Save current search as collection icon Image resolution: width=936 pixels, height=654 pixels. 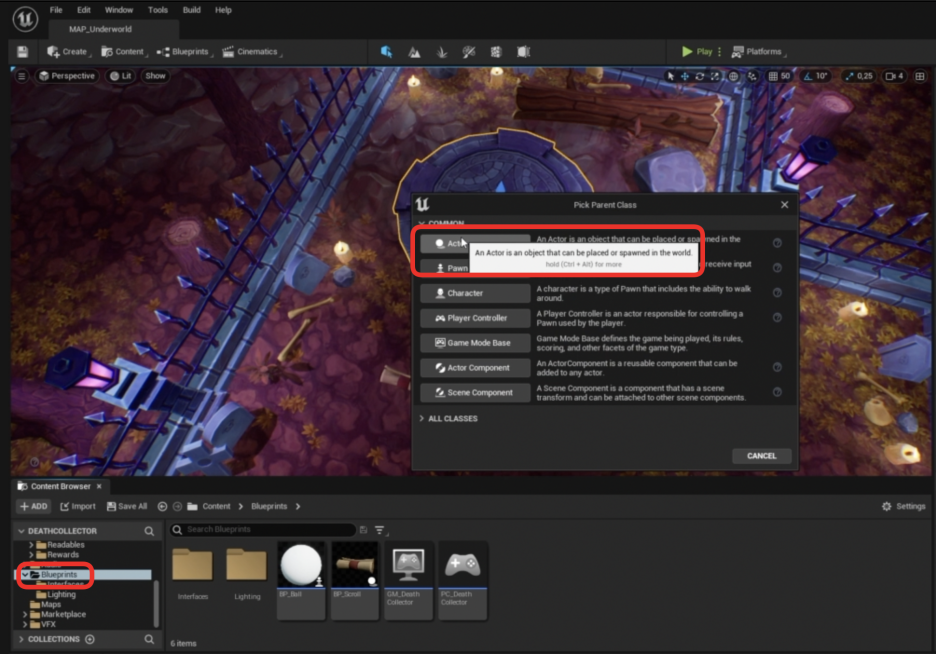(x=363, y=529)
